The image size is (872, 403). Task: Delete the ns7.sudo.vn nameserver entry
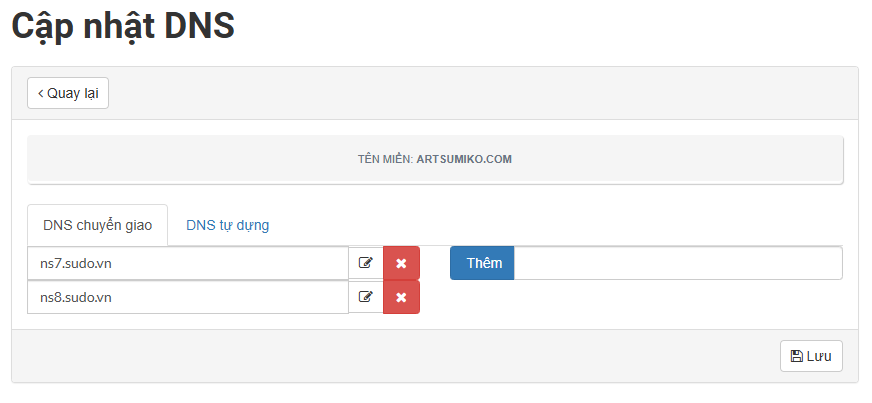coord(401,263)
